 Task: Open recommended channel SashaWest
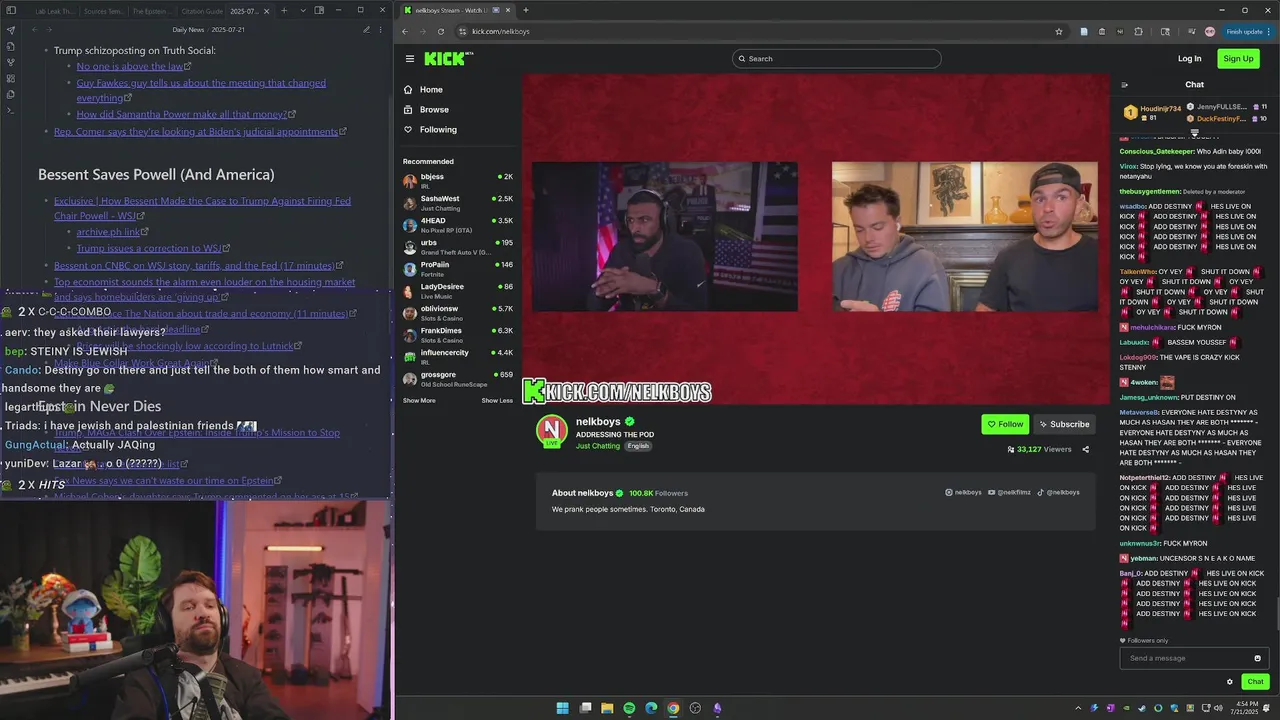(458, 203)
